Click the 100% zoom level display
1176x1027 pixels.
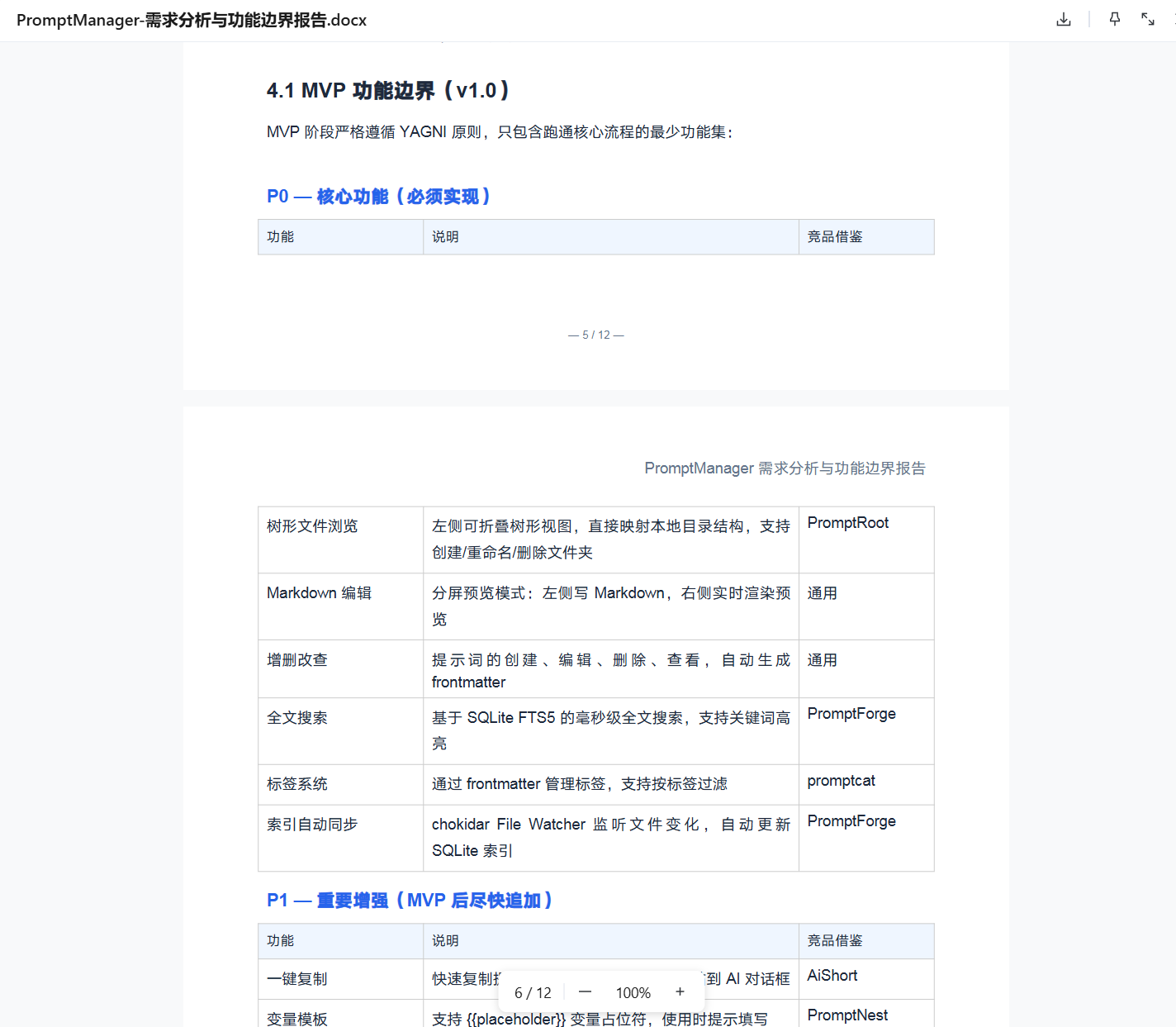click(633, 993)
